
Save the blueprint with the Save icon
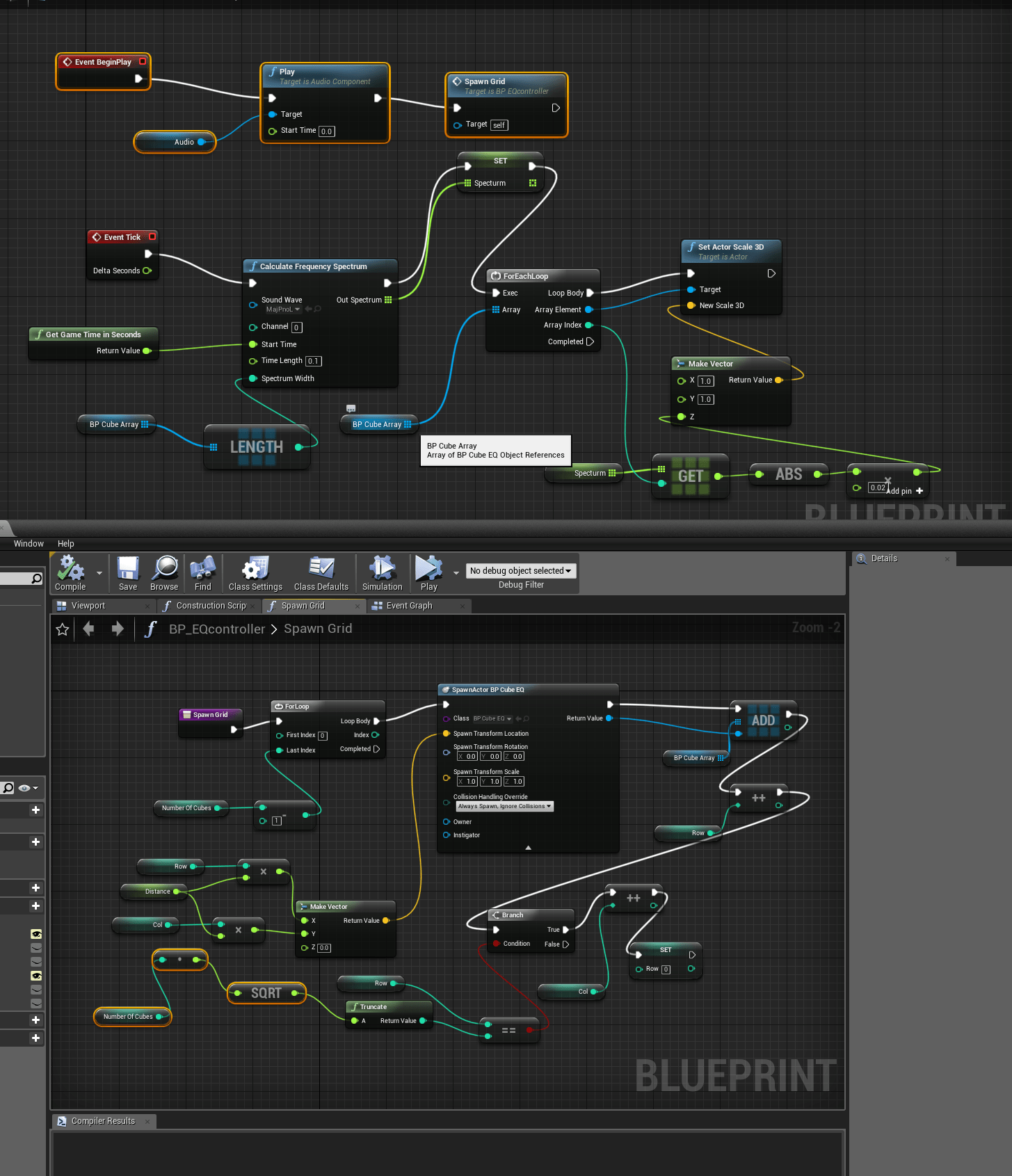click(128, 568)
